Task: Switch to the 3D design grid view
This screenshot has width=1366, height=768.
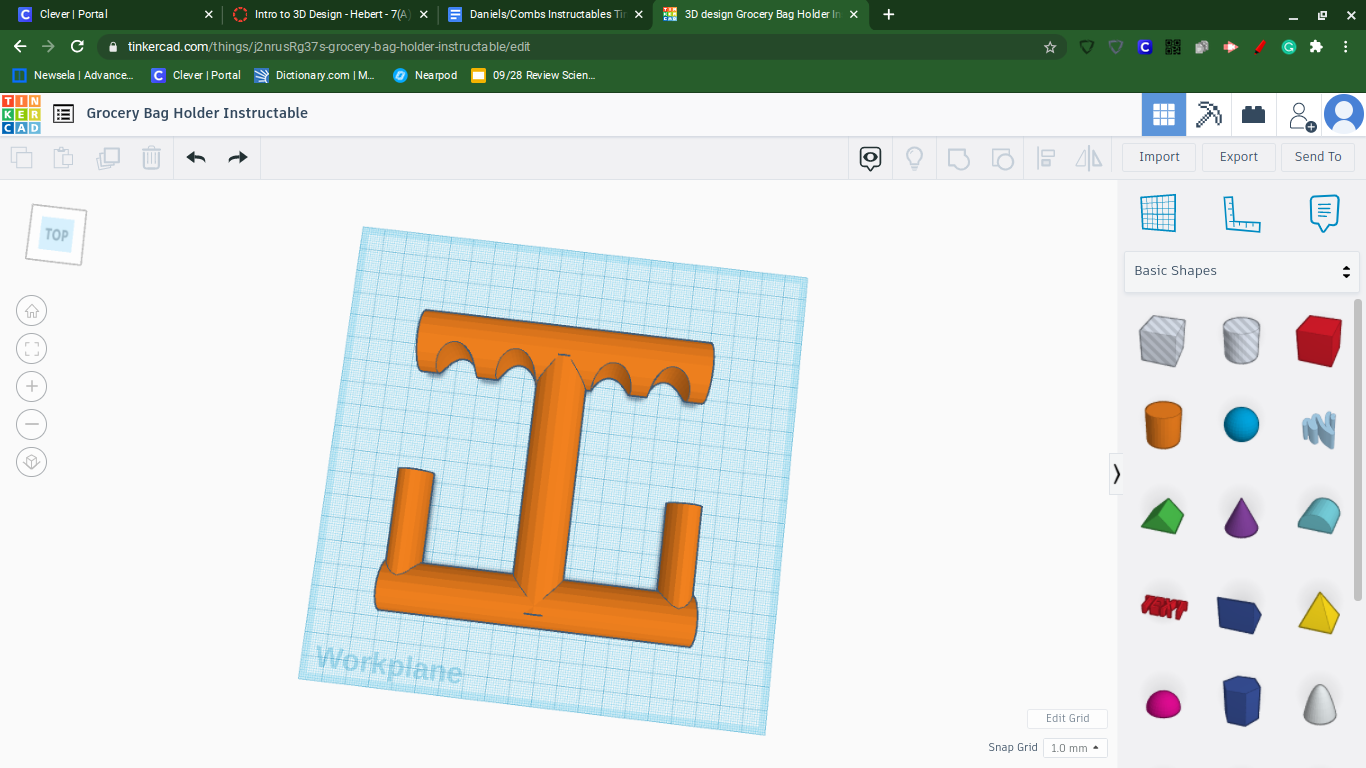Action: pyautogui.click(x=1164, y=115)
